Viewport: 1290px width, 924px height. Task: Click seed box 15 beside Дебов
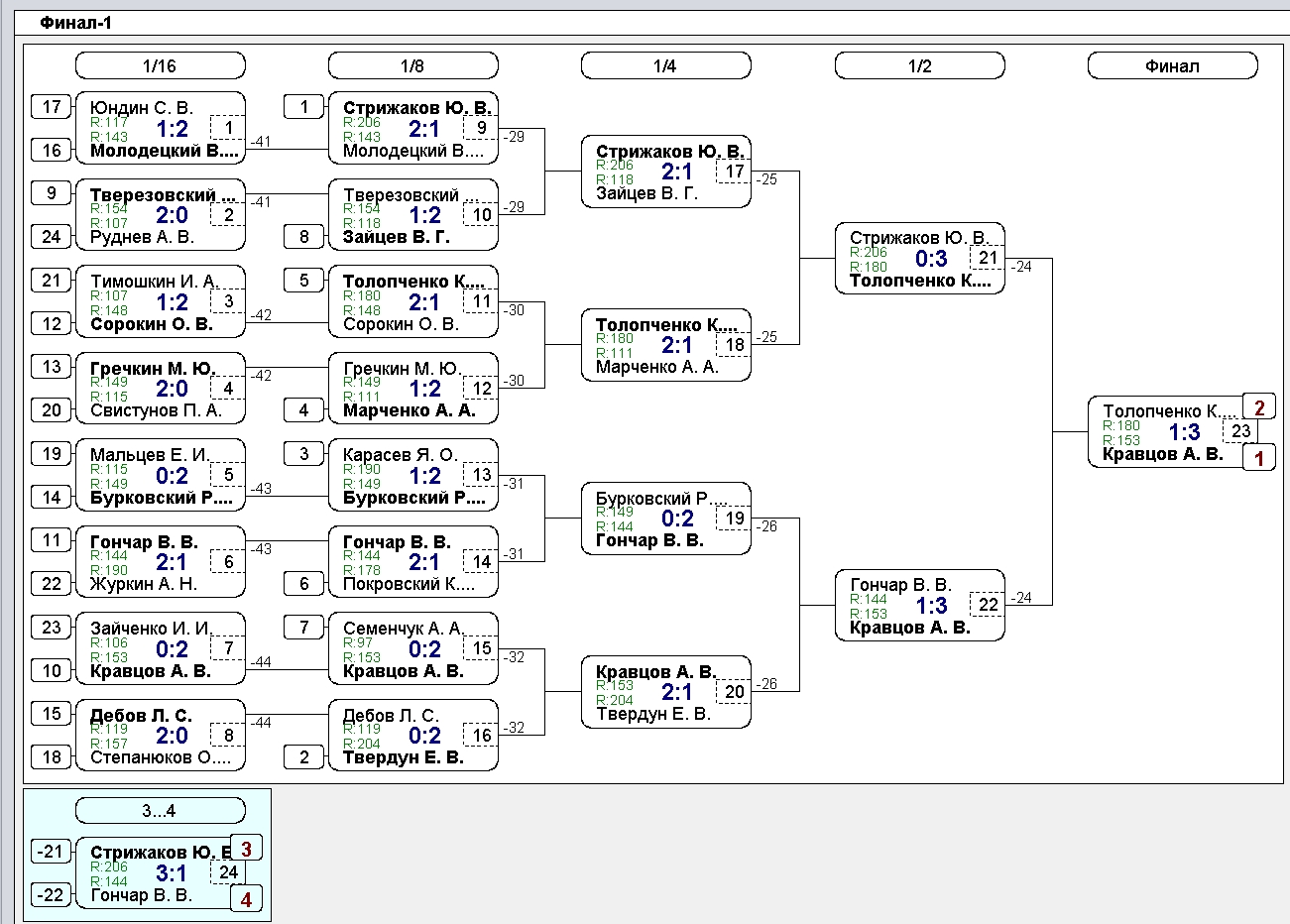(x=52, y=714)
